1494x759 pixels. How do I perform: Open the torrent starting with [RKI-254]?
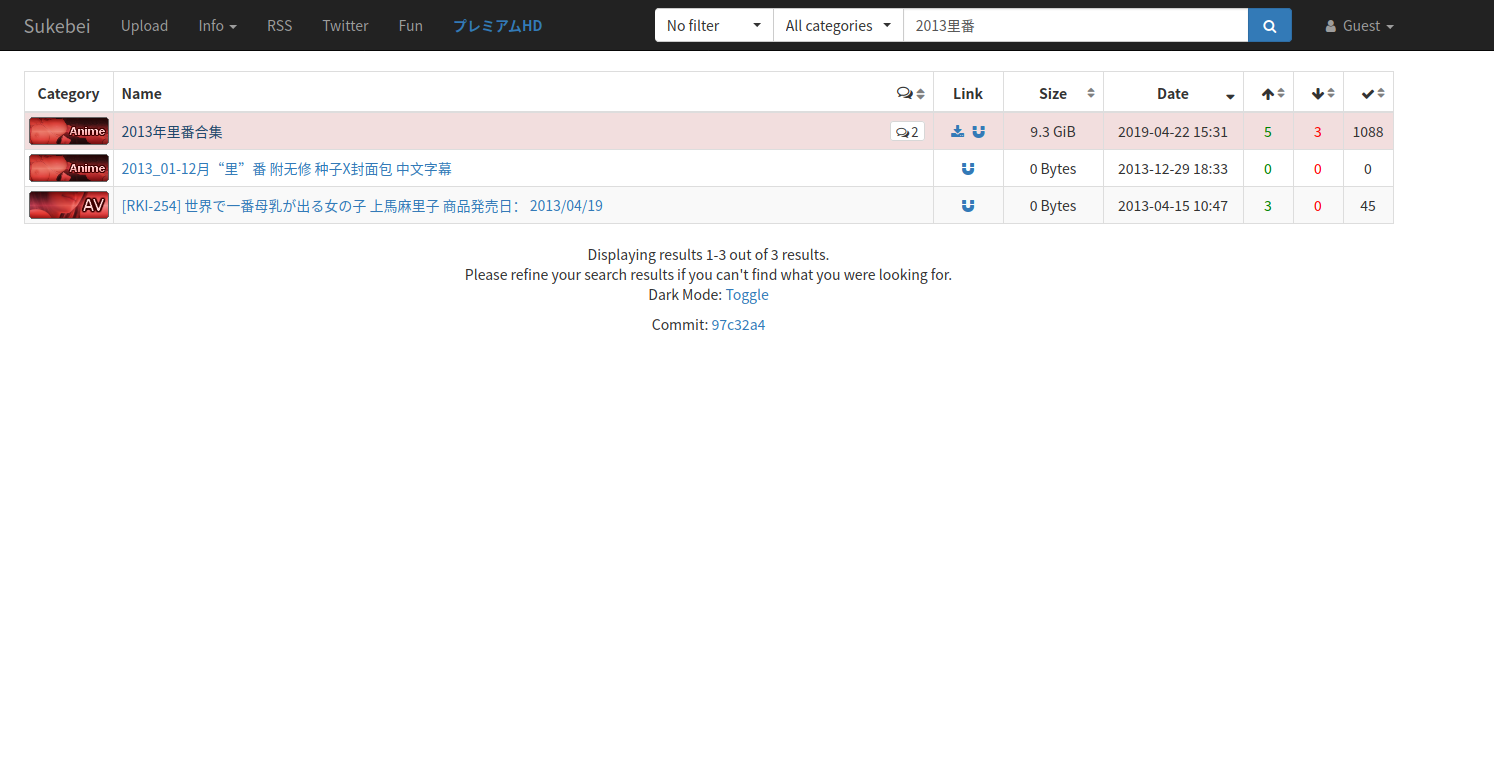pyautogui.click(x=362, y=206)
